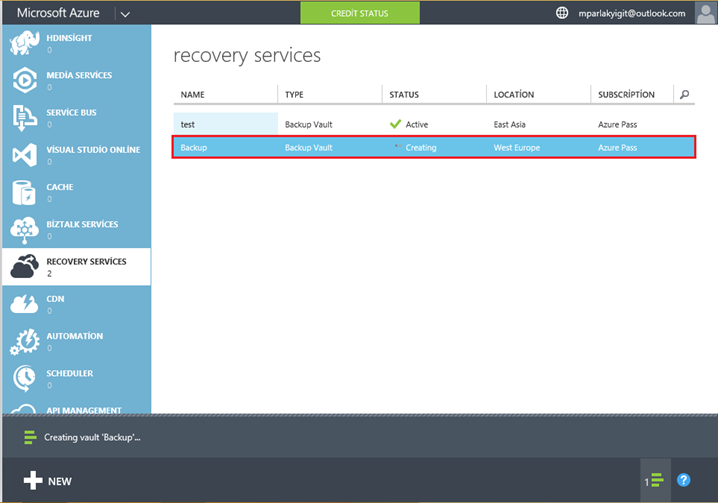Open the user avatar icon
The height and width of the screenshot is (503, 718).
coord(706,13)
